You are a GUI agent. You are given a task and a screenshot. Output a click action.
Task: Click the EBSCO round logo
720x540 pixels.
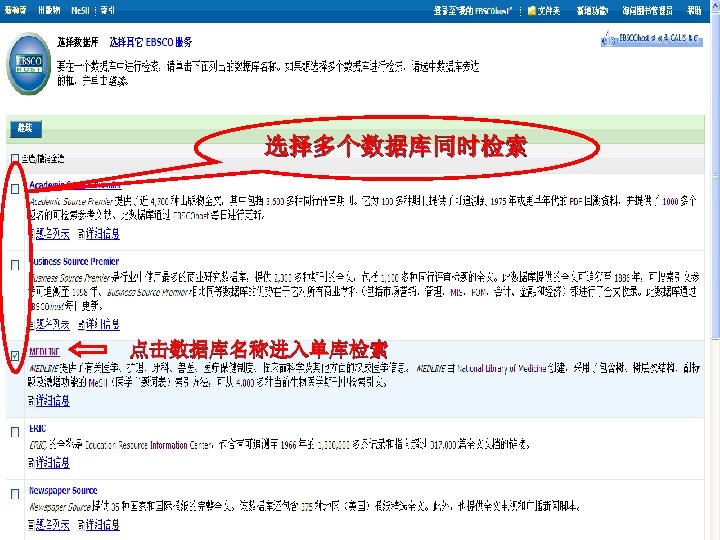(x=28, y=64)
